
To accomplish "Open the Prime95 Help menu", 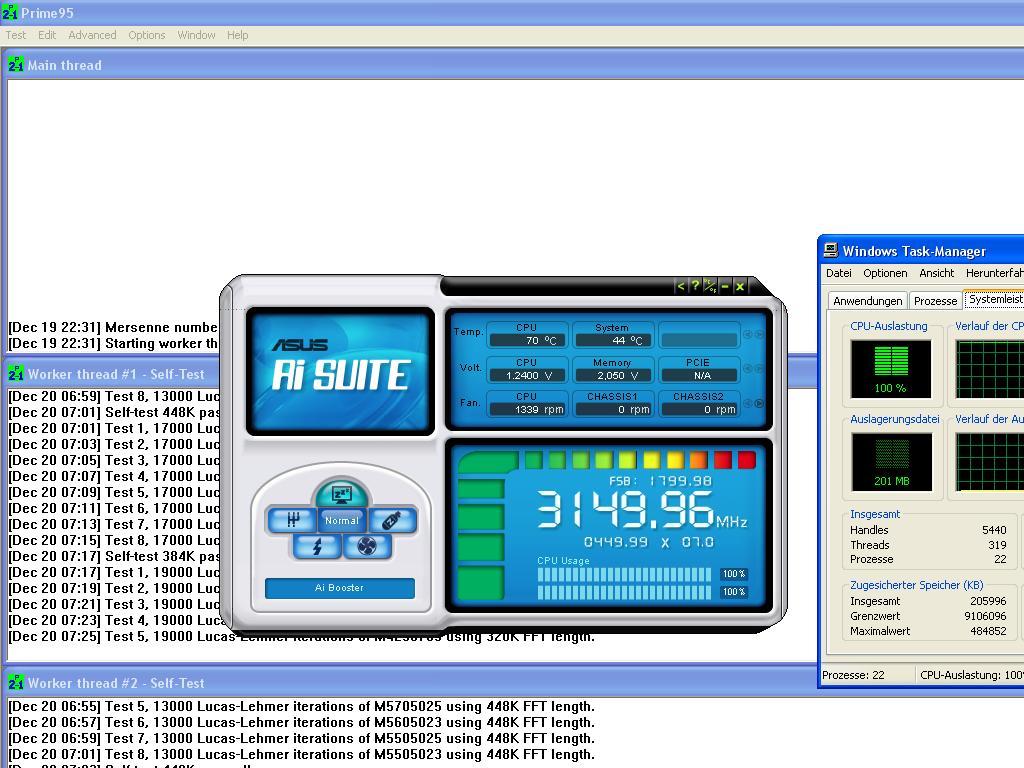I will click(238, 35).
